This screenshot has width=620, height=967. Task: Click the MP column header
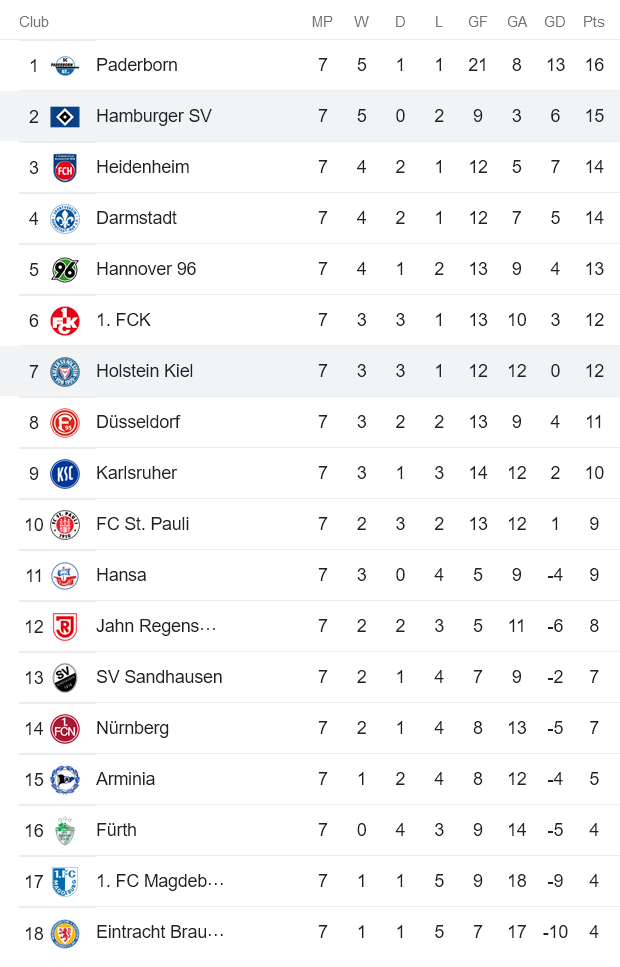click(x=322, y=21)
